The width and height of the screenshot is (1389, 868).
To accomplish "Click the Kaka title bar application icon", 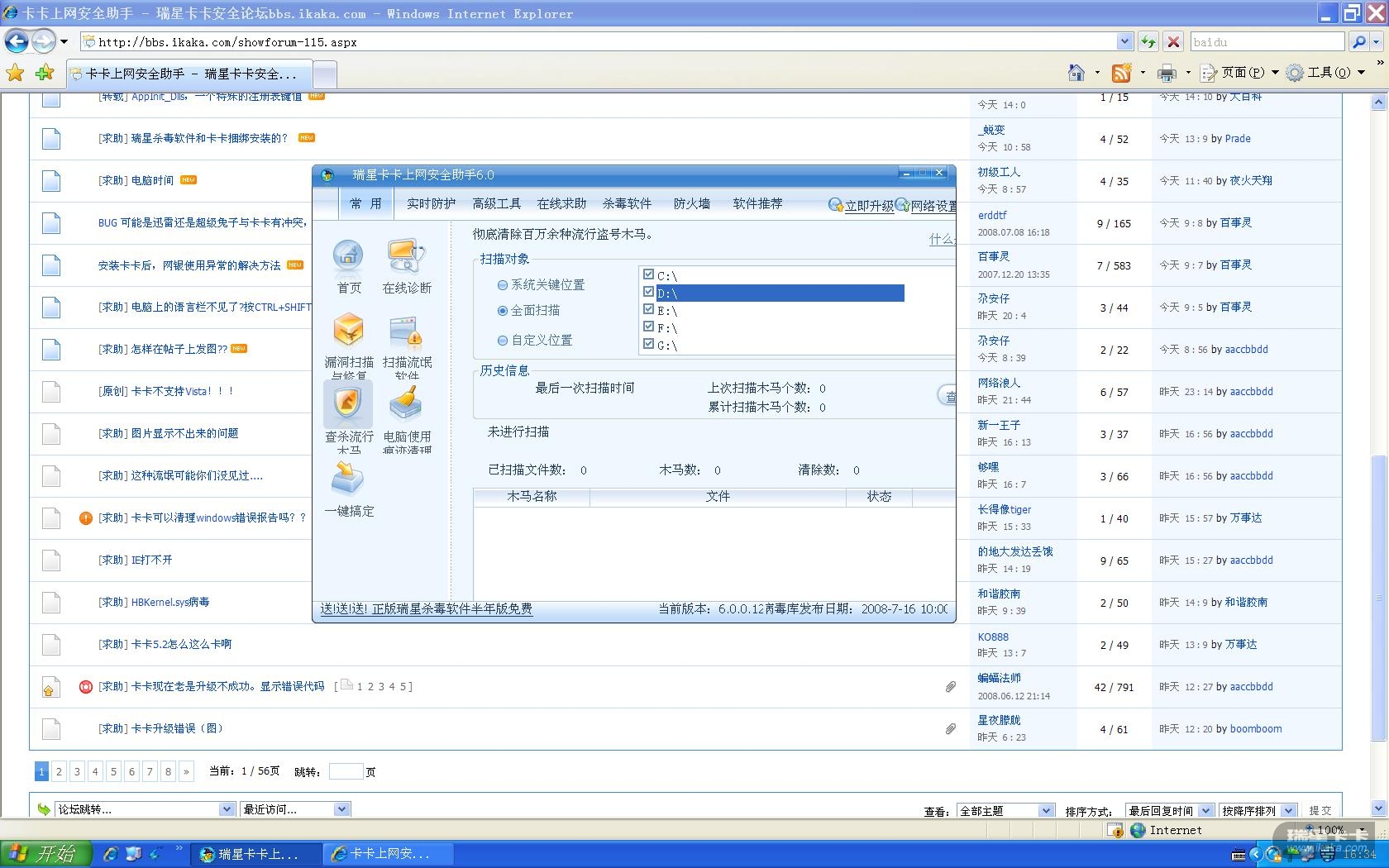I will pyautogui.click(x=327, y=175).
